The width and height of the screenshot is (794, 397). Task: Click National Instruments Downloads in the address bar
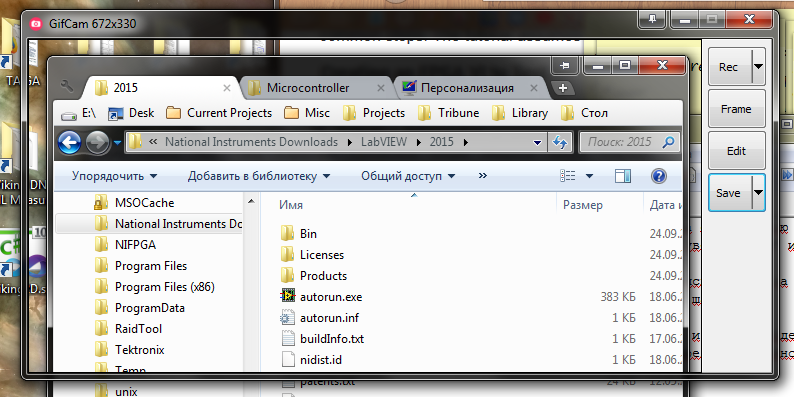(x=251, y=142)
